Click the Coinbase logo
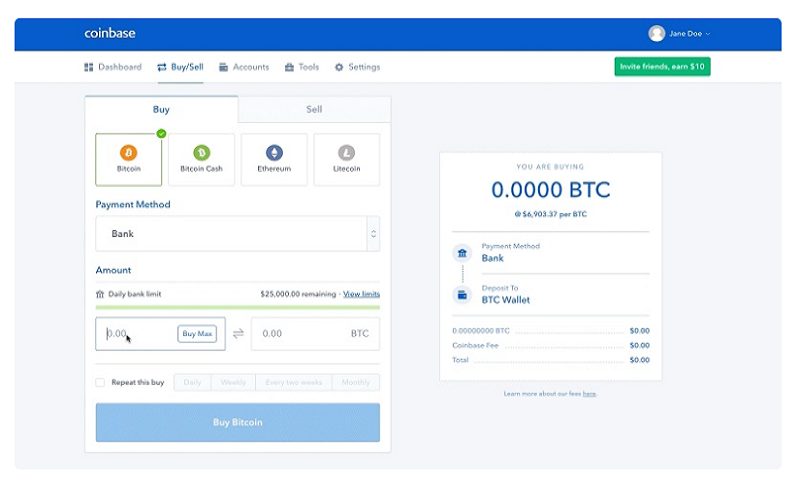The image size is (800, 500). (110, 33)
